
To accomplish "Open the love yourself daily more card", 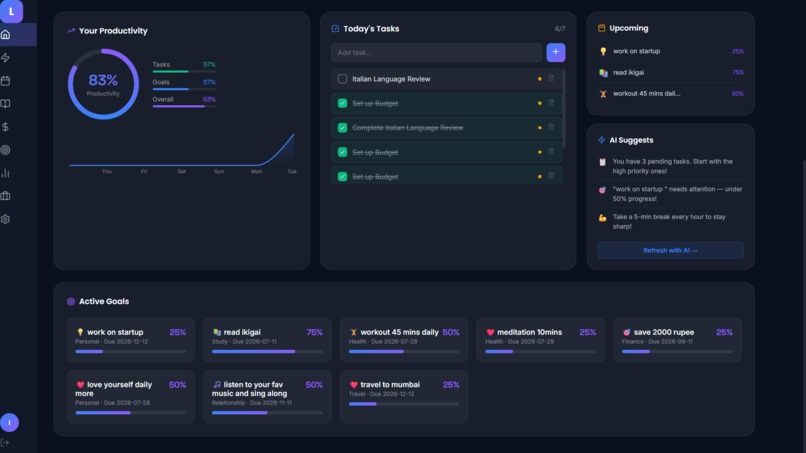I will click(131, 396).
